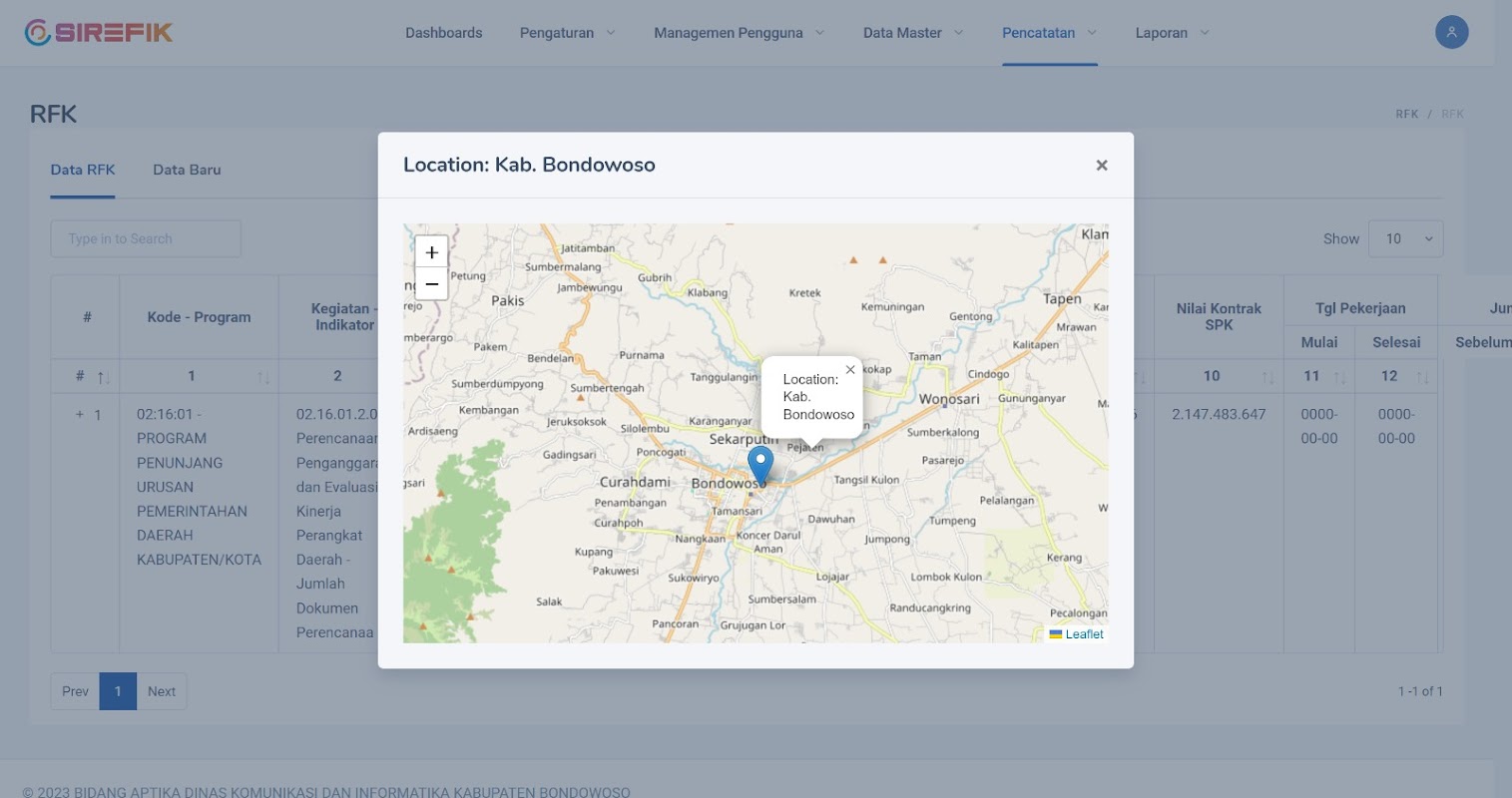1512x798 pixels.
Task: Sort by column 10 arrows
Action: 1267,377
